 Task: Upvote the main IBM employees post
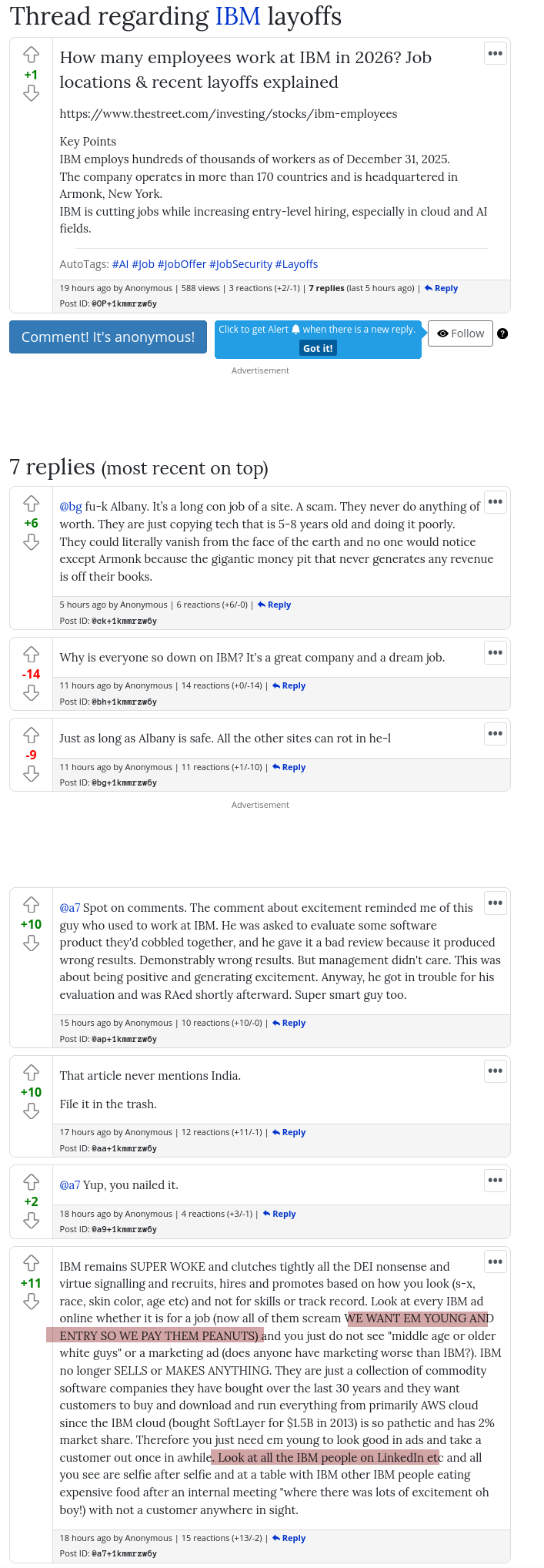(31, 55)
